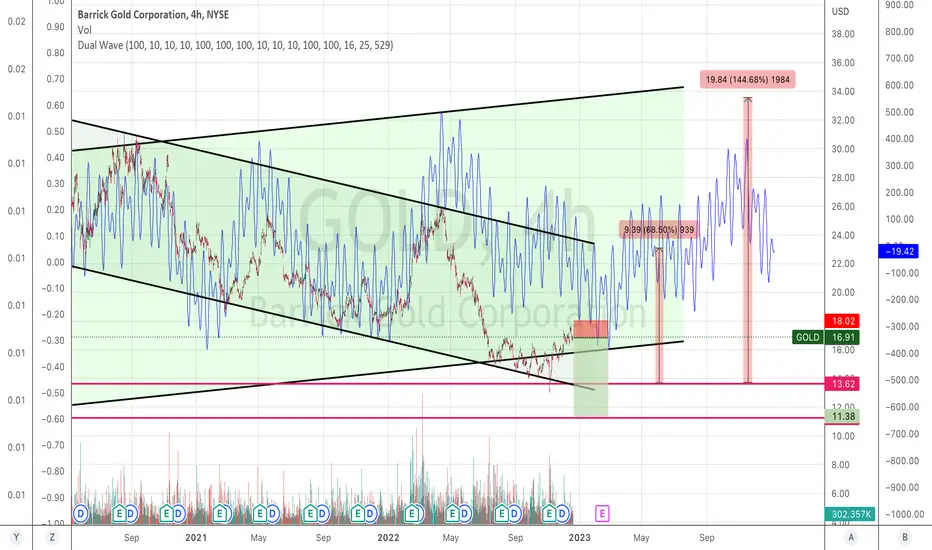Click the 302.357K volume label
Image resolution: width=932 pixels, height=550 pixels.
[851, 514]
